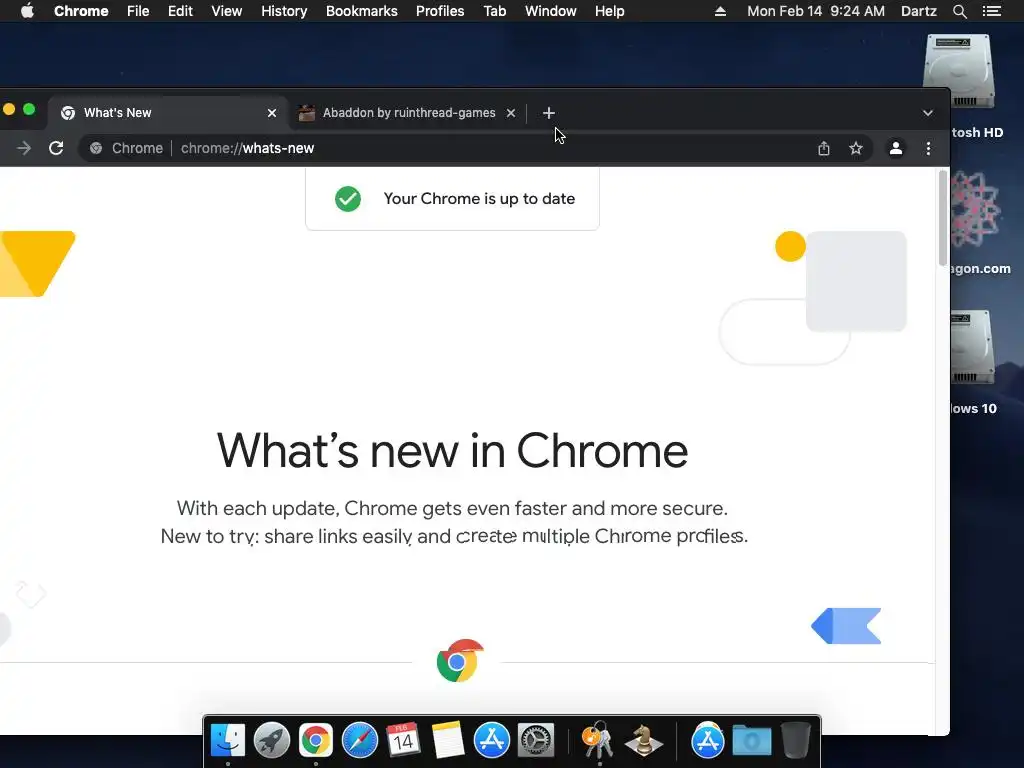Click the green up-to-date checkmark

point(347,199)
